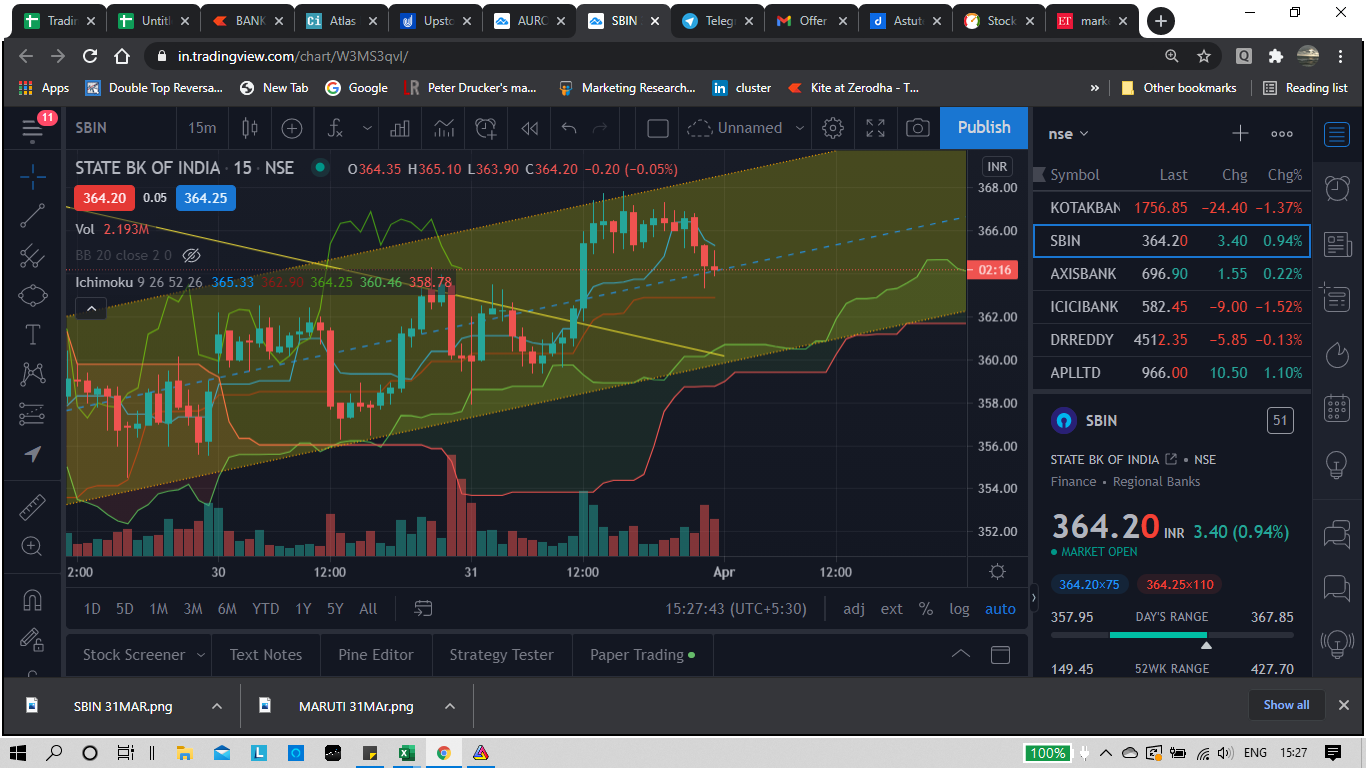Select the text annotation tool

coord(32,335)
